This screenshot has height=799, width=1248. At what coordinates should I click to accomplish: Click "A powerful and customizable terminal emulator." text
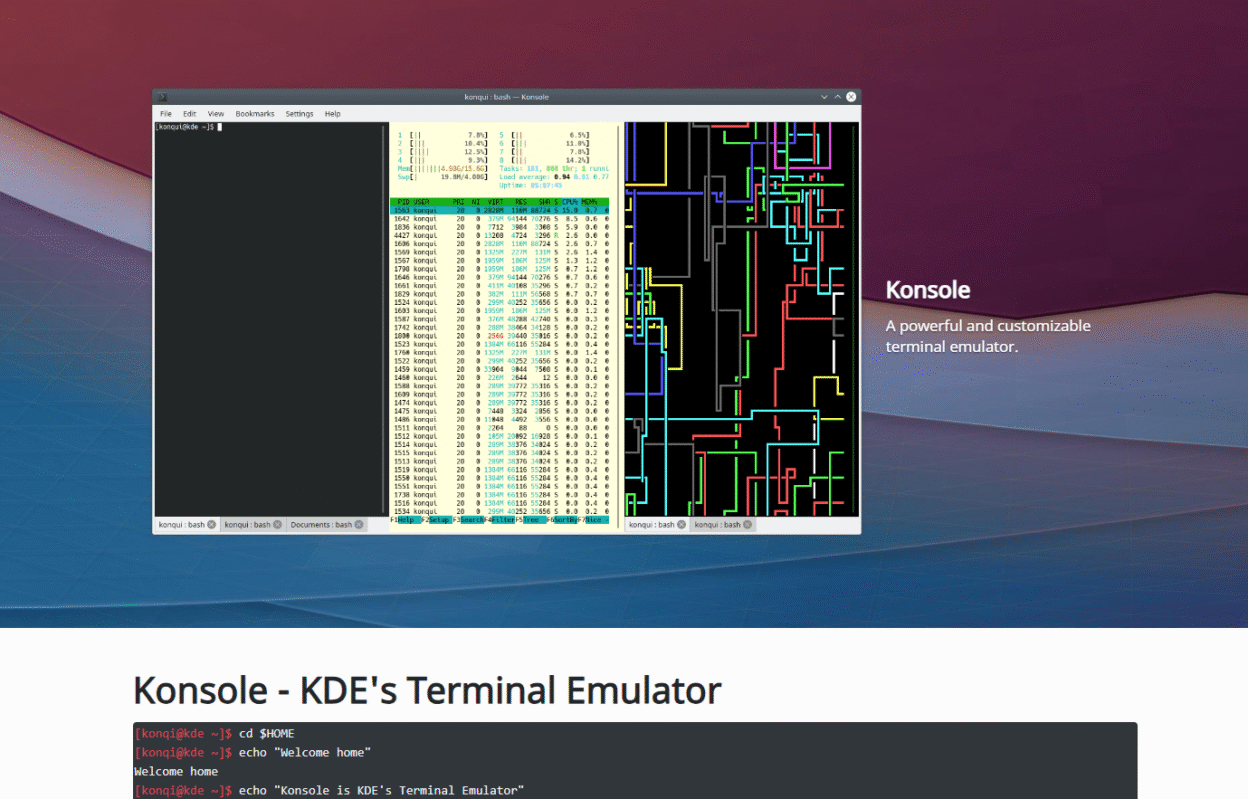tap(988, 336)
